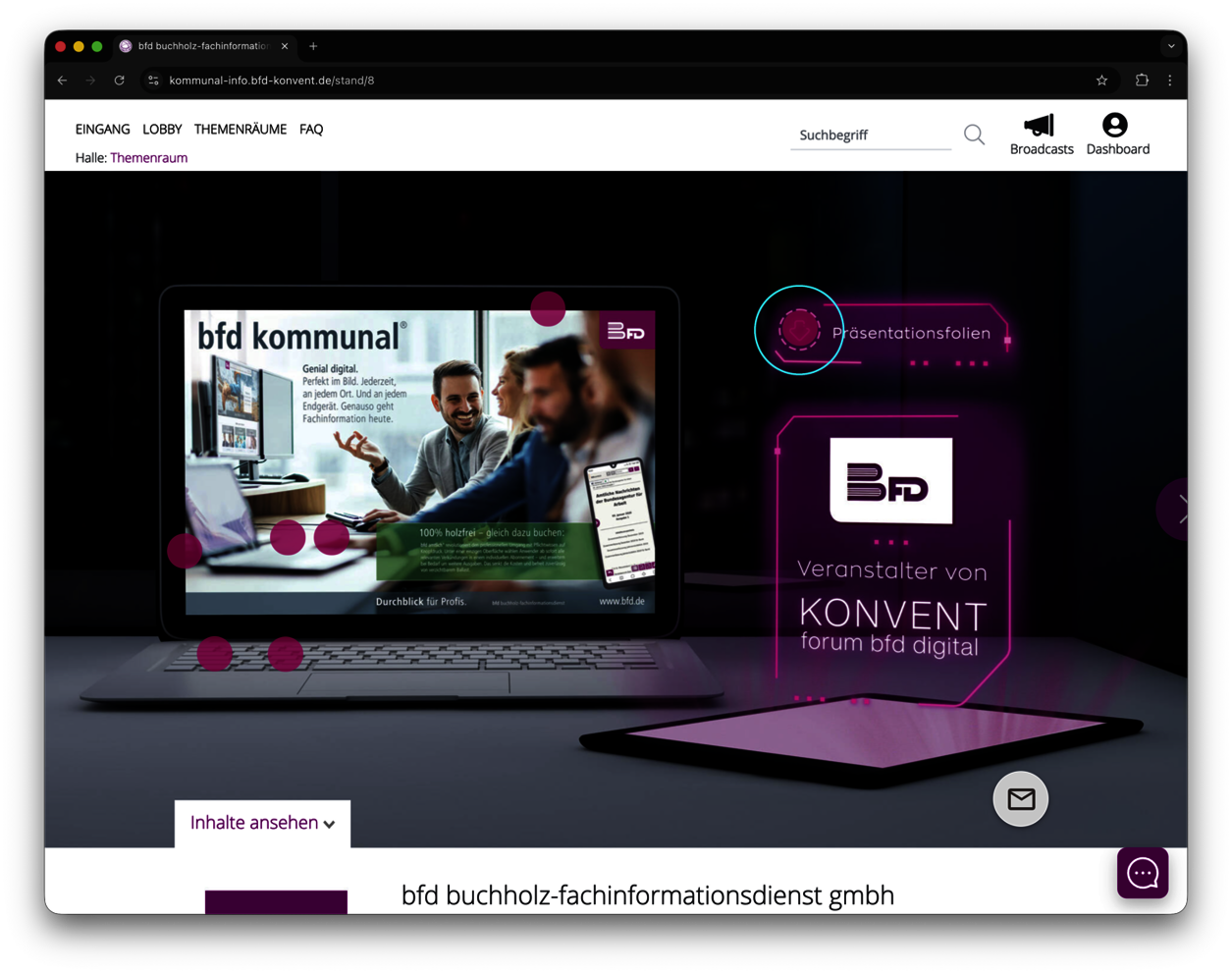Bookmark this page with star icon
The width and height of the screenshot is (1232, 974).
coord(1101,81)
